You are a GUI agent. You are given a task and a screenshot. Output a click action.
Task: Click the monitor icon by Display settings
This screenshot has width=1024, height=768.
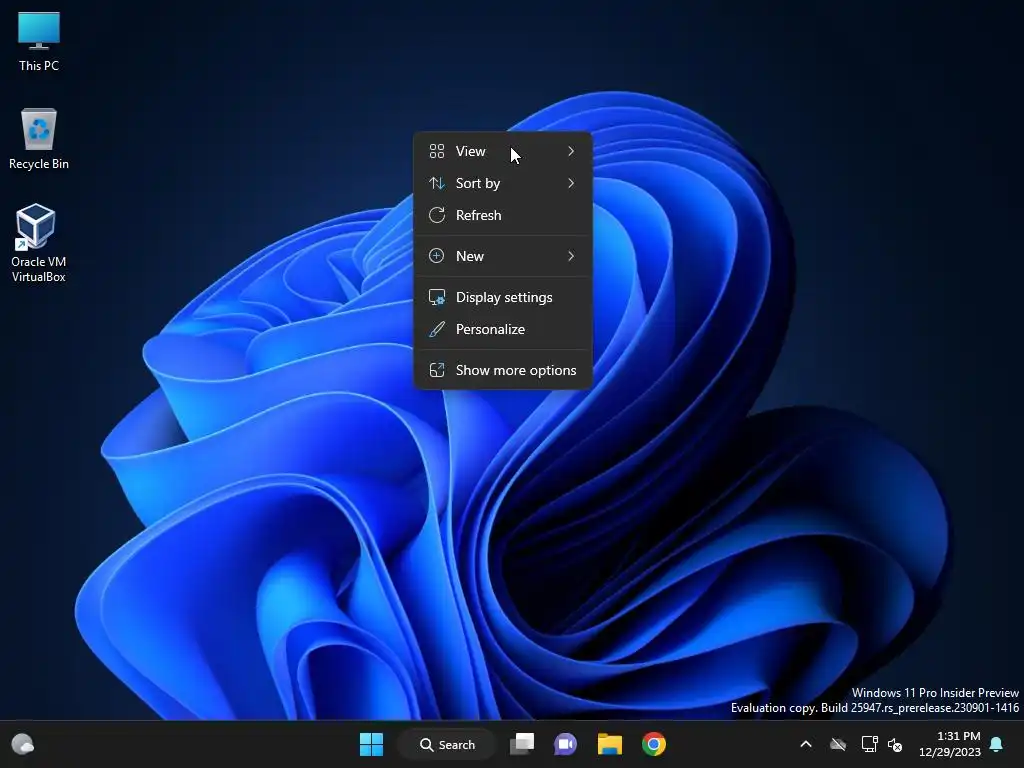(x=437, y=297)
